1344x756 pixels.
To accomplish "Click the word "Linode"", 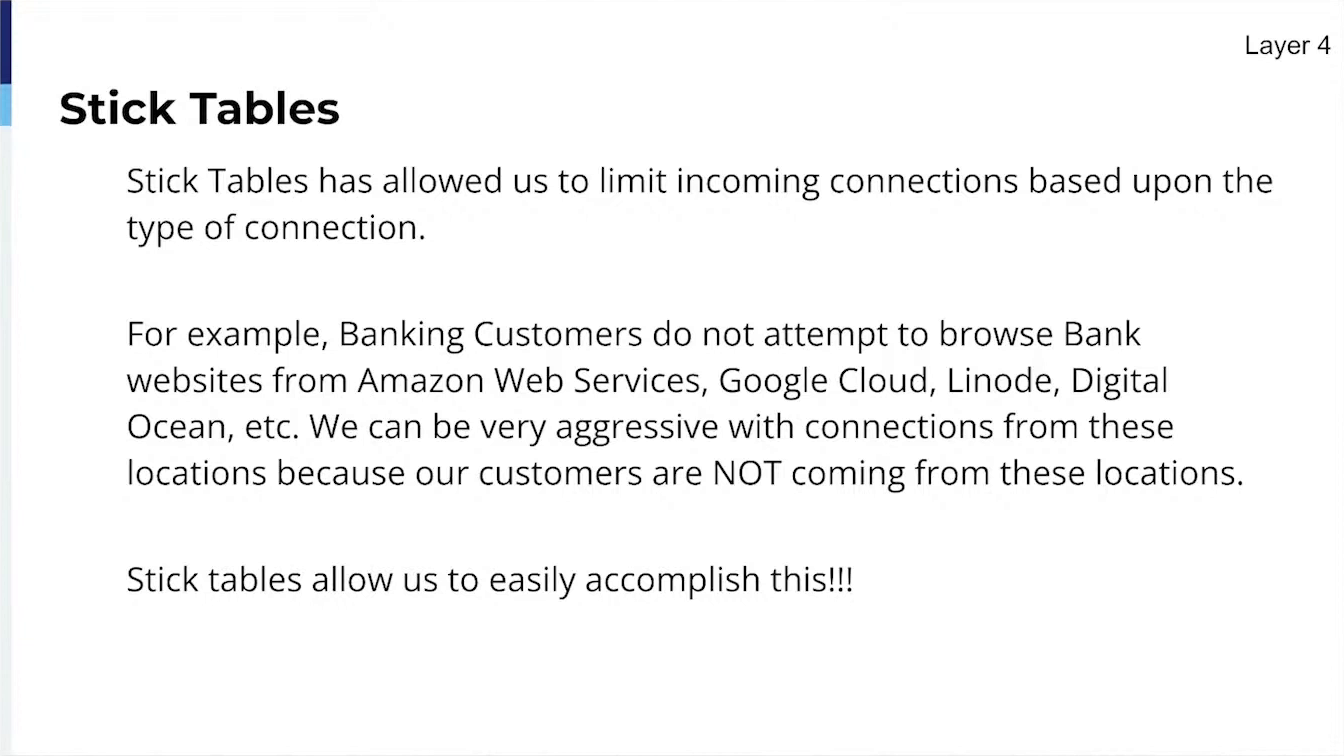I will (x=989, y=380).
